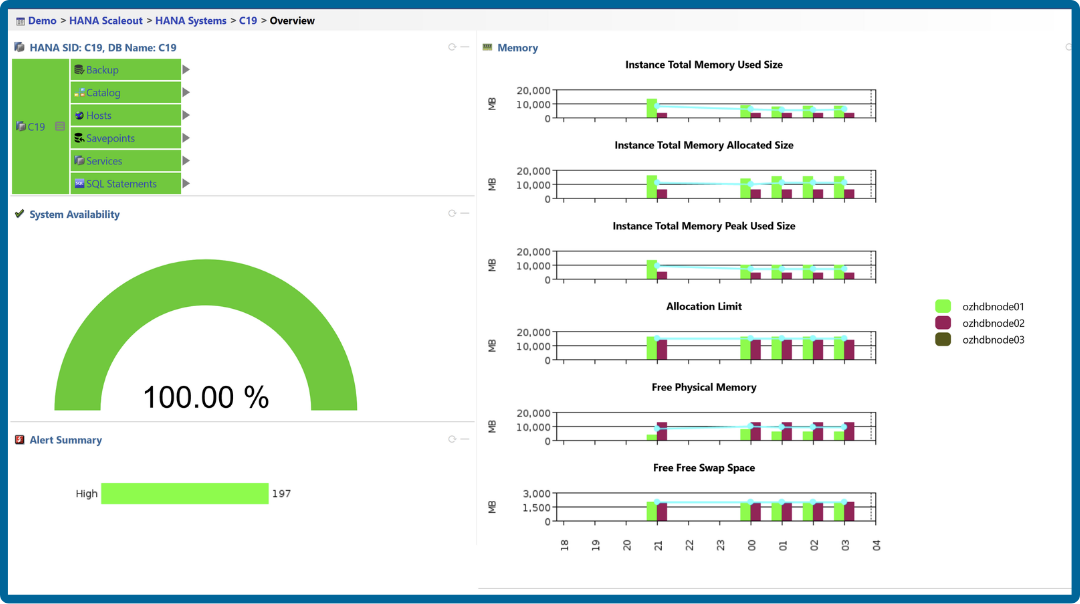Click the Hosts globe icon
Viewport: 1080px width, 604px height.
pos(79,115)
